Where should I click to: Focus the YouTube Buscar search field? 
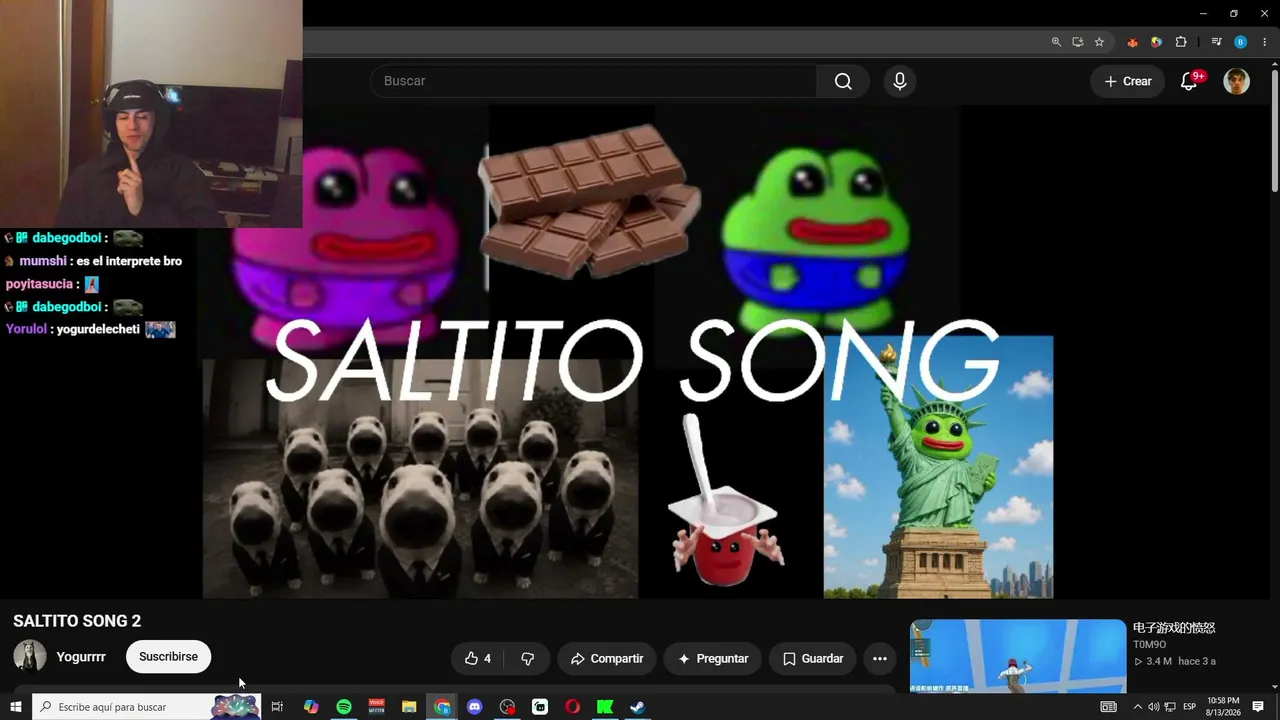594,81
